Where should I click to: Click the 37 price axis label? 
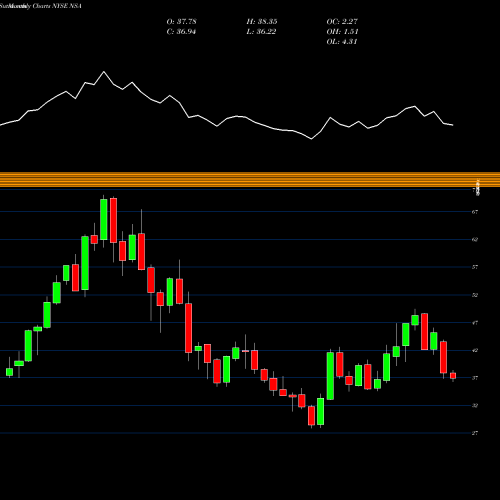(x=475, y=378)
